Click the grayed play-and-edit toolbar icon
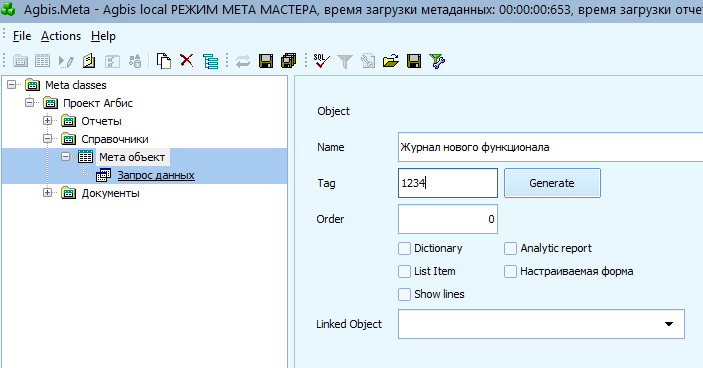 [x=66, y=61]
